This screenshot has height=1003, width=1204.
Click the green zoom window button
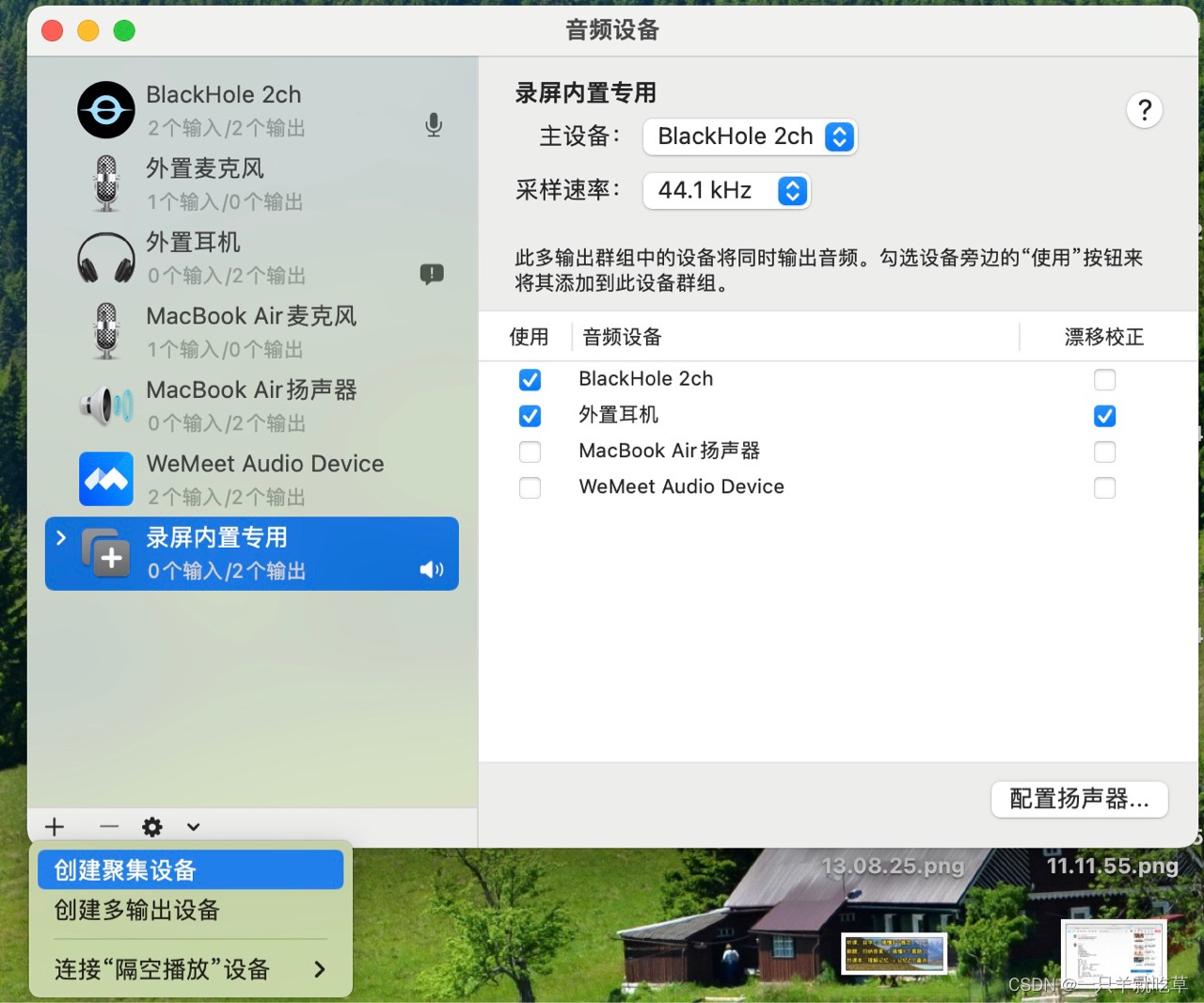point(124,30)
